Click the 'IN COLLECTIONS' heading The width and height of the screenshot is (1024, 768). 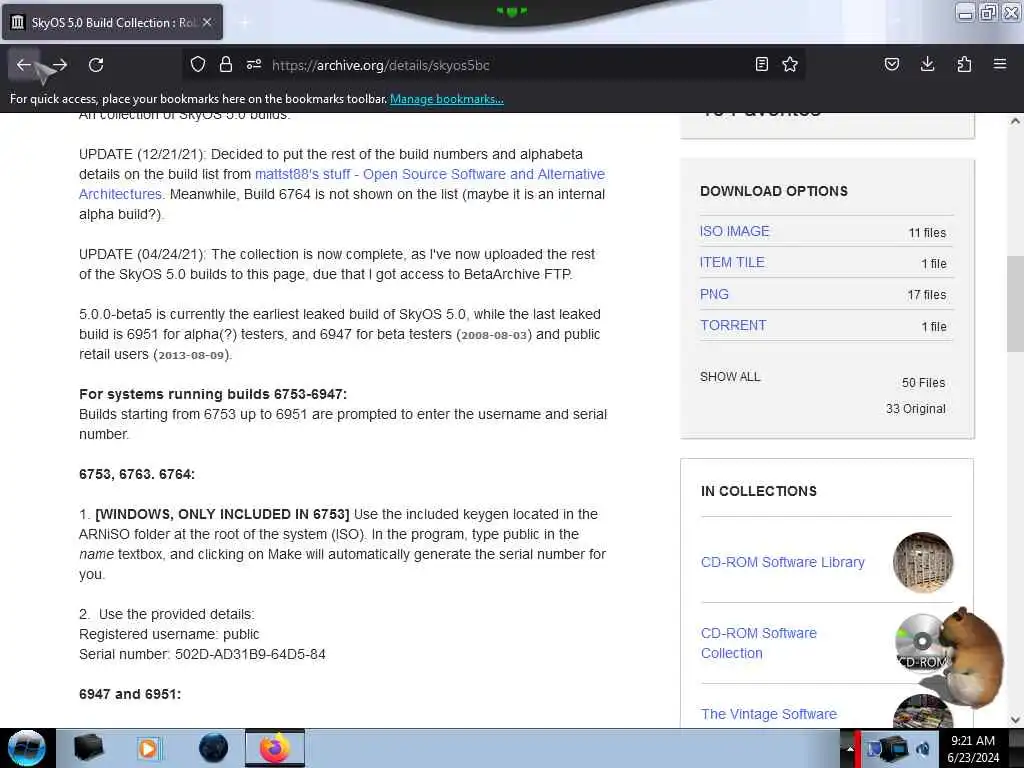pyautogui.click(x=758, y=491)
